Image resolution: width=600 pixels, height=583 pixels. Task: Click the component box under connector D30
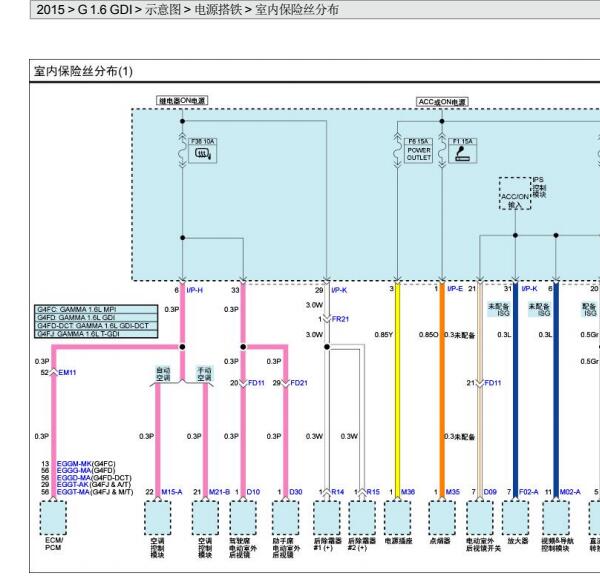click(x=285, y=518)
